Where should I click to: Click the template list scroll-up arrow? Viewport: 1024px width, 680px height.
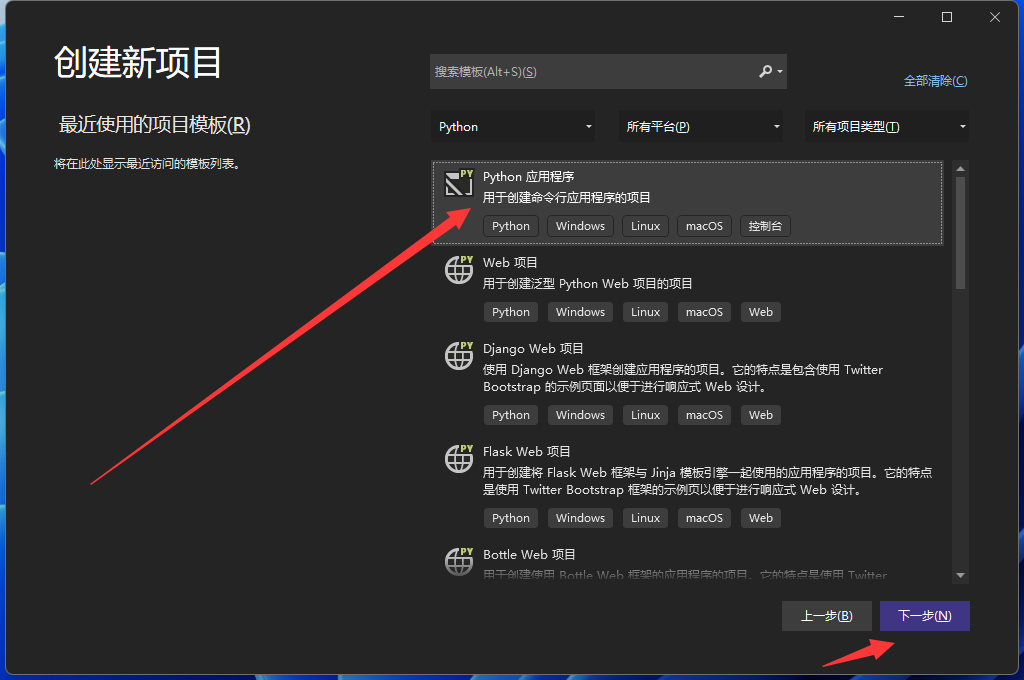[960, 169]
